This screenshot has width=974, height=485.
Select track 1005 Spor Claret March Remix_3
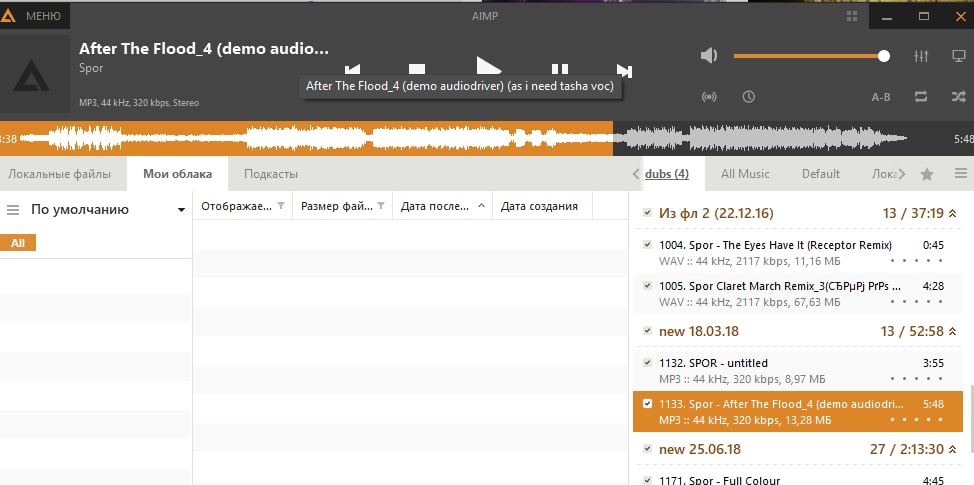pos(798,294)
